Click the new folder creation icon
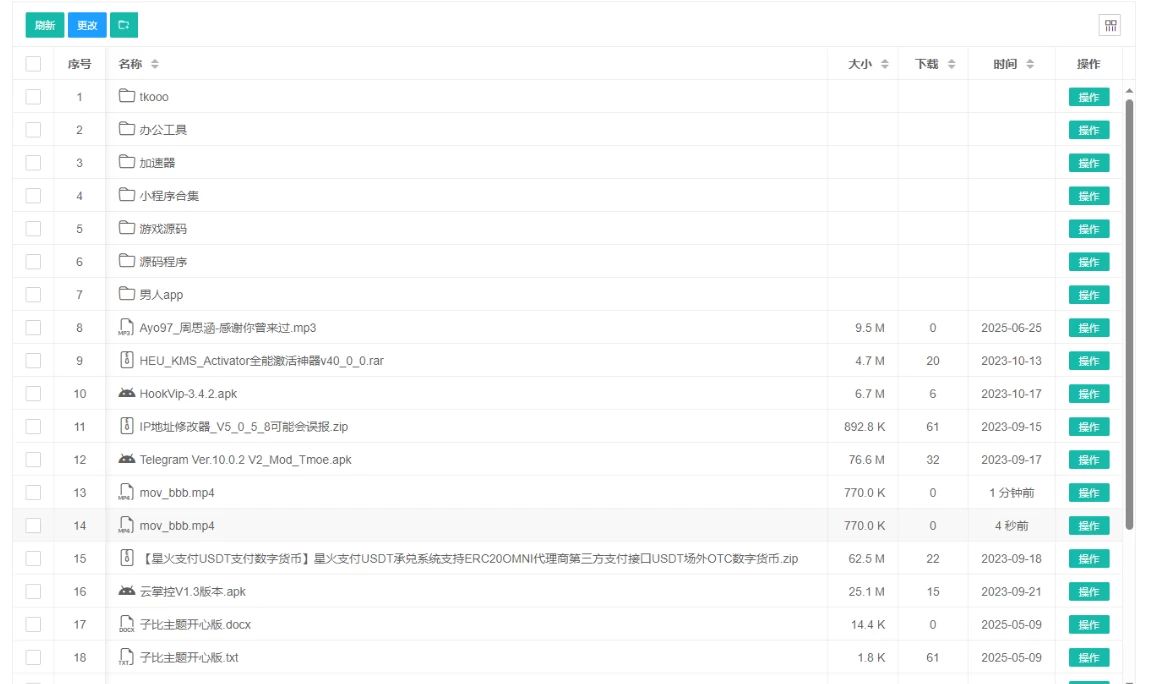This screenshot has width=1157, height=684. point(122,25)
